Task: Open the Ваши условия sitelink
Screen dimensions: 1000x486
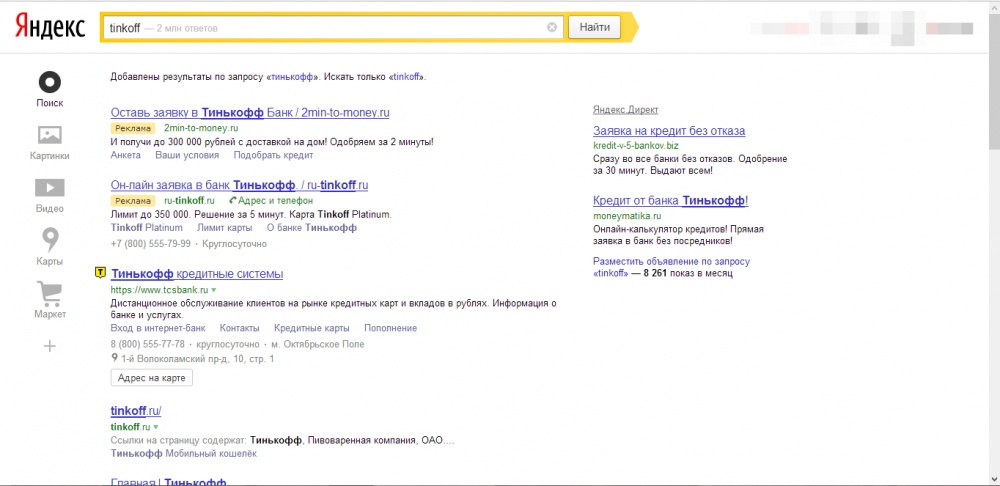Action: point(187,155)
